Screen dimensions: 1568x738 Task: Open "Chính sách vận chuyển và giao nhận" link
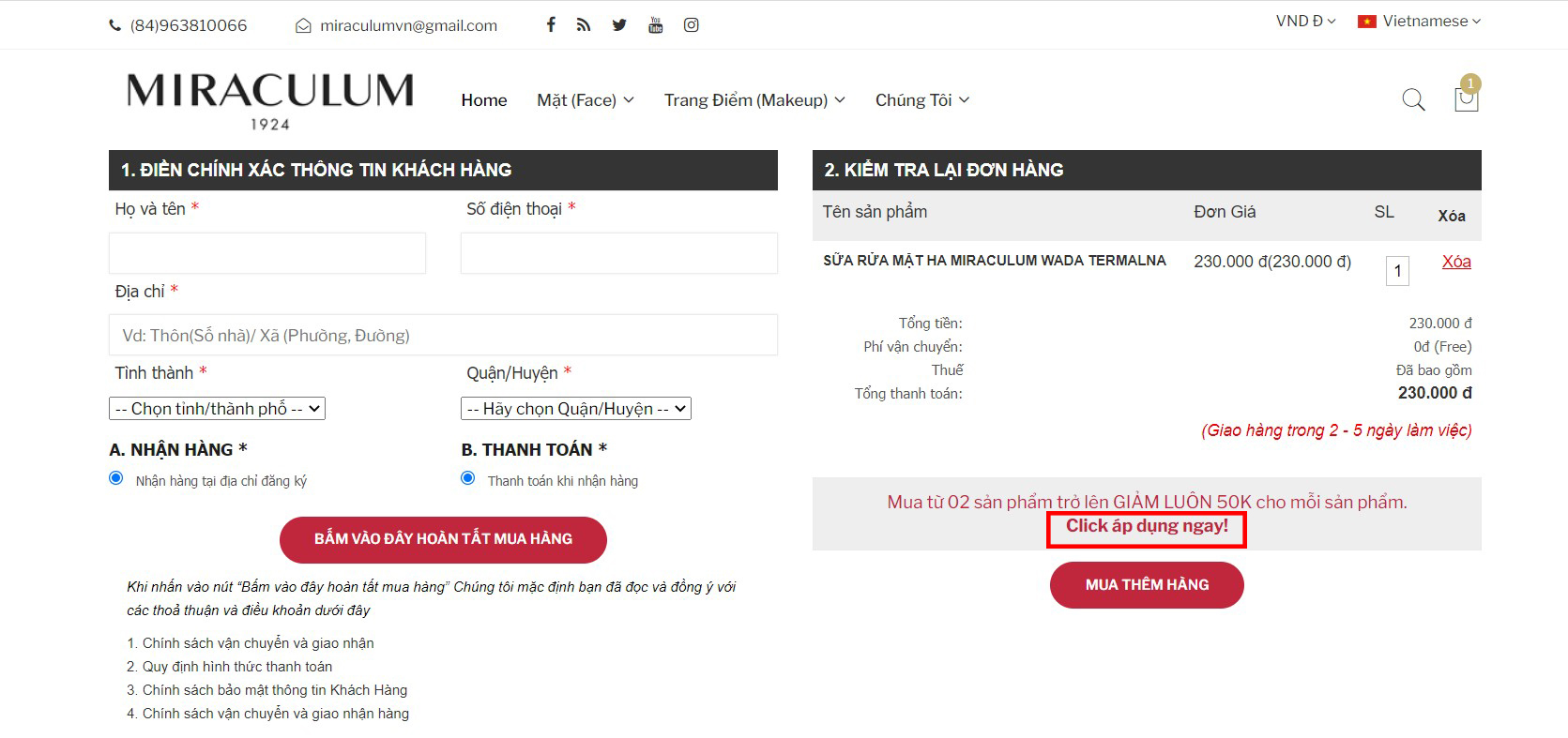[258, 643]
